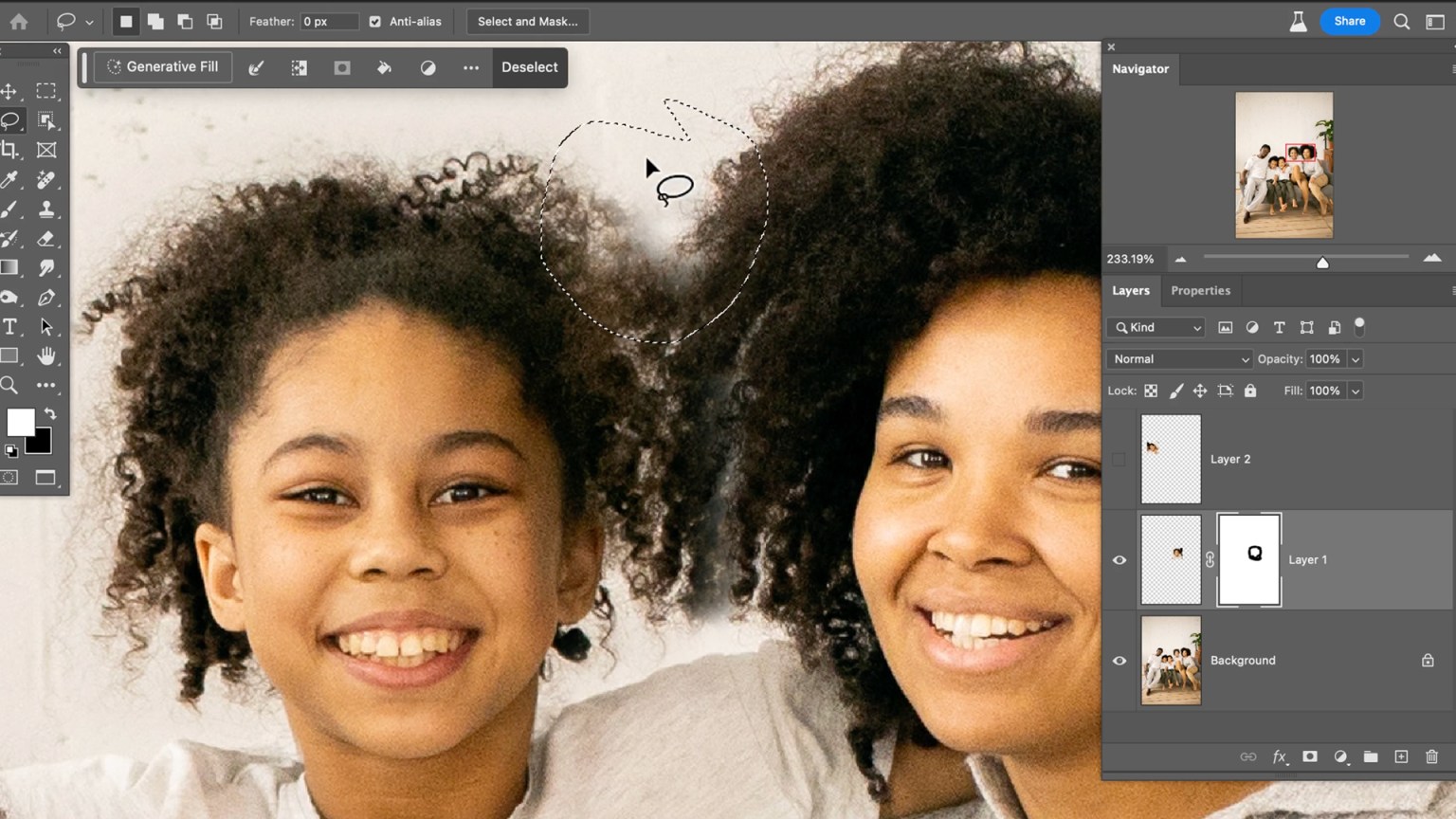
Task: Switch to the Properties tab
Action: coord(1200,290)
